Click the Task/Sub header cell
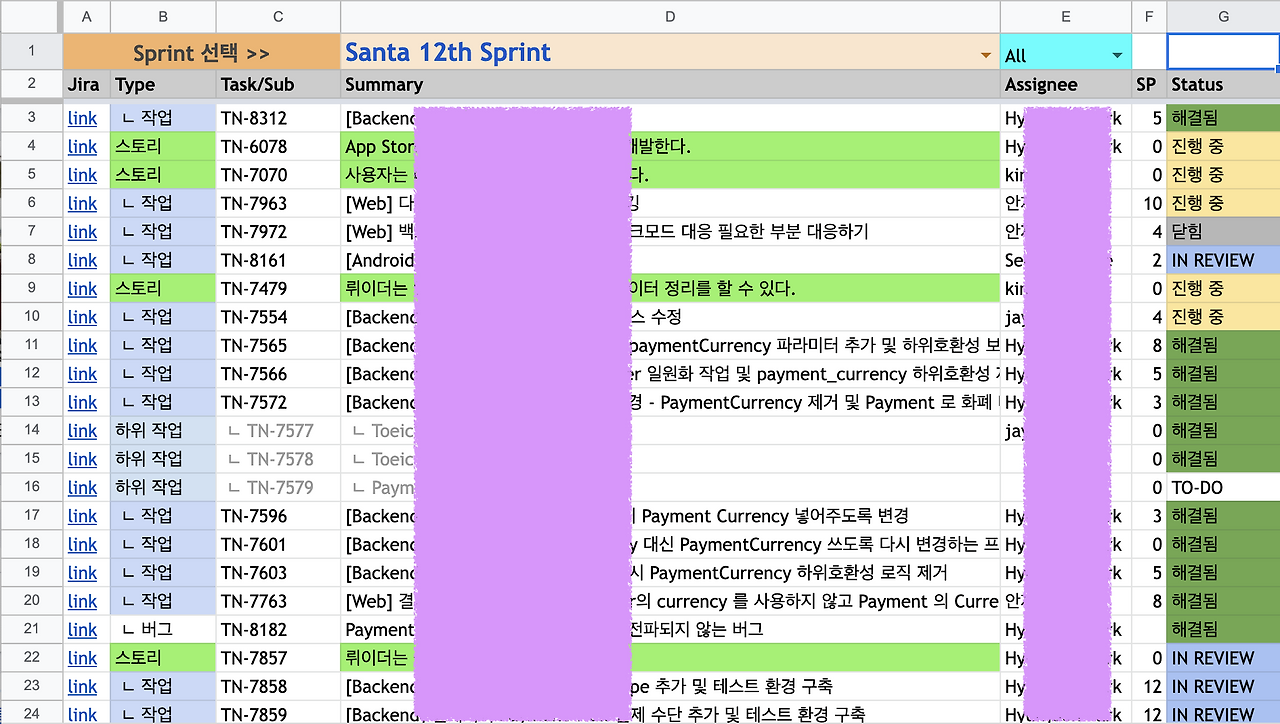 [278, 85]
